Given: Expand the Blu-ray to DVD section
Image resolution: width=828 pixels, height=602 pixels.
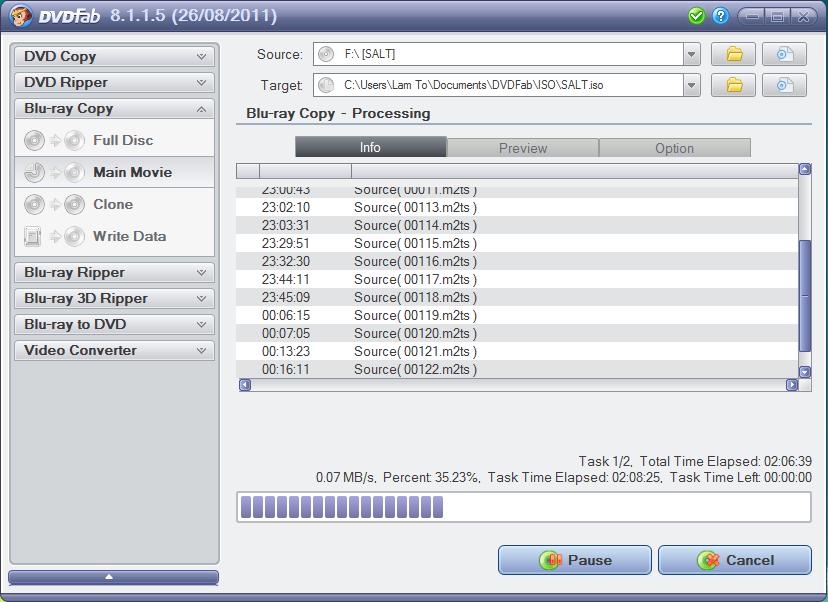Looking at the screenshot, I should click(114, 324).
